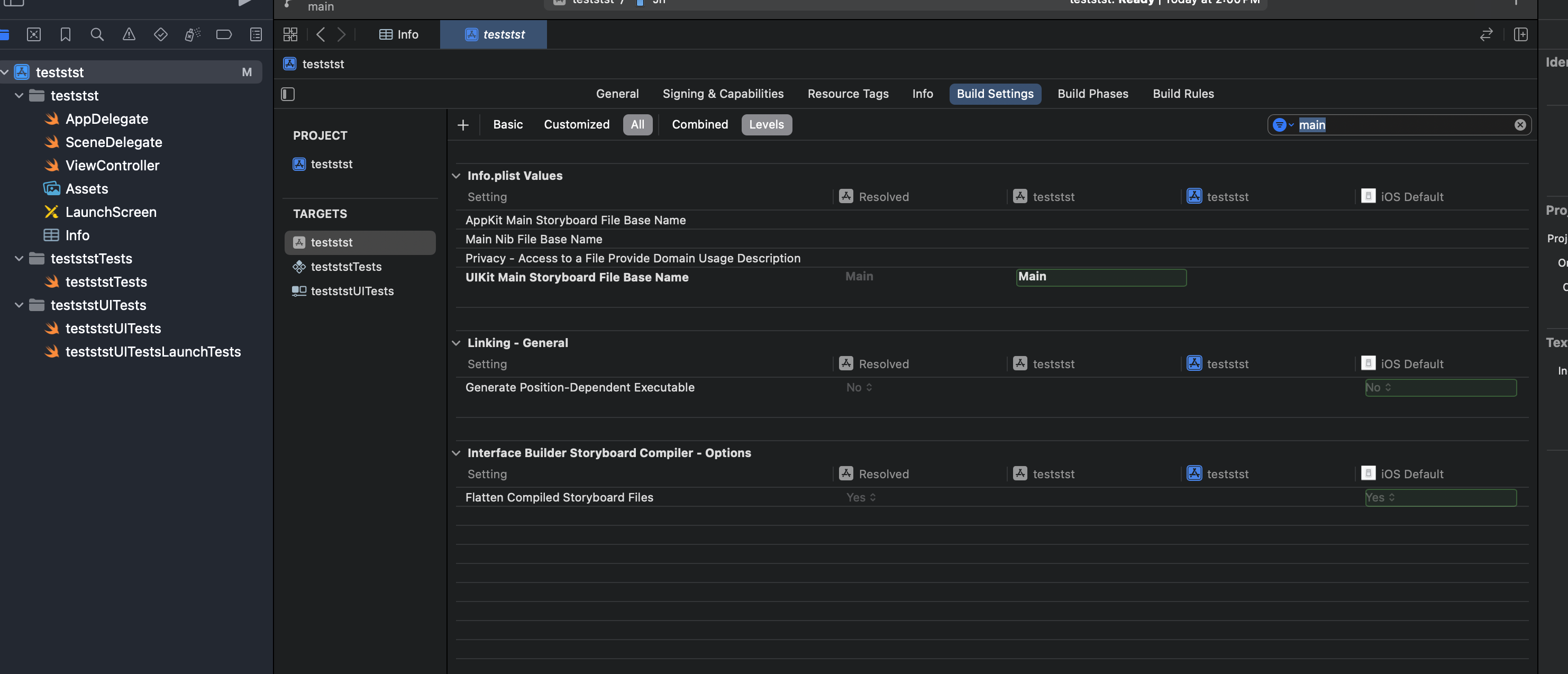
Task: Select ViewController swift file
Action: tap(112, 165)
